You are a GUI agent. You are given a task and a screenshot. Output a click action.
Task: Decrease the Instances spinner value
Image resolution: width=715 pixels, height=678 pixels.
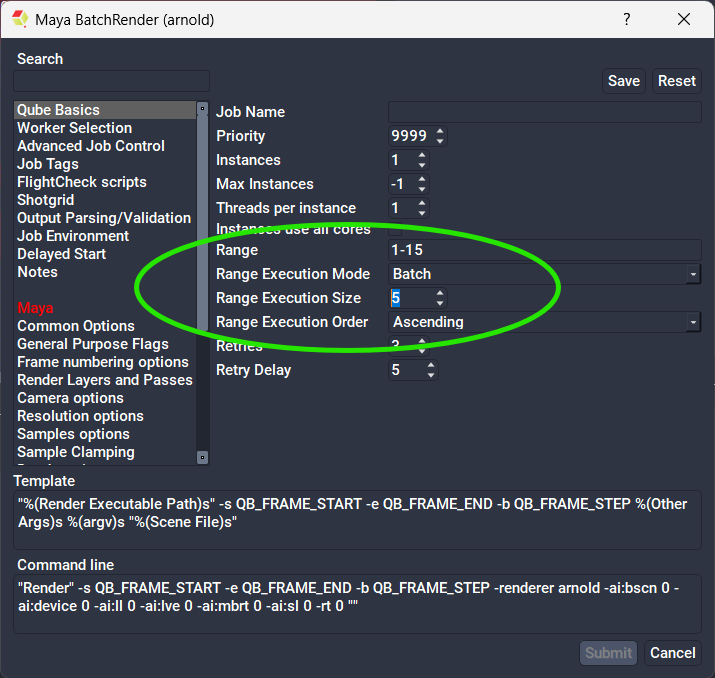coord(422,165)
